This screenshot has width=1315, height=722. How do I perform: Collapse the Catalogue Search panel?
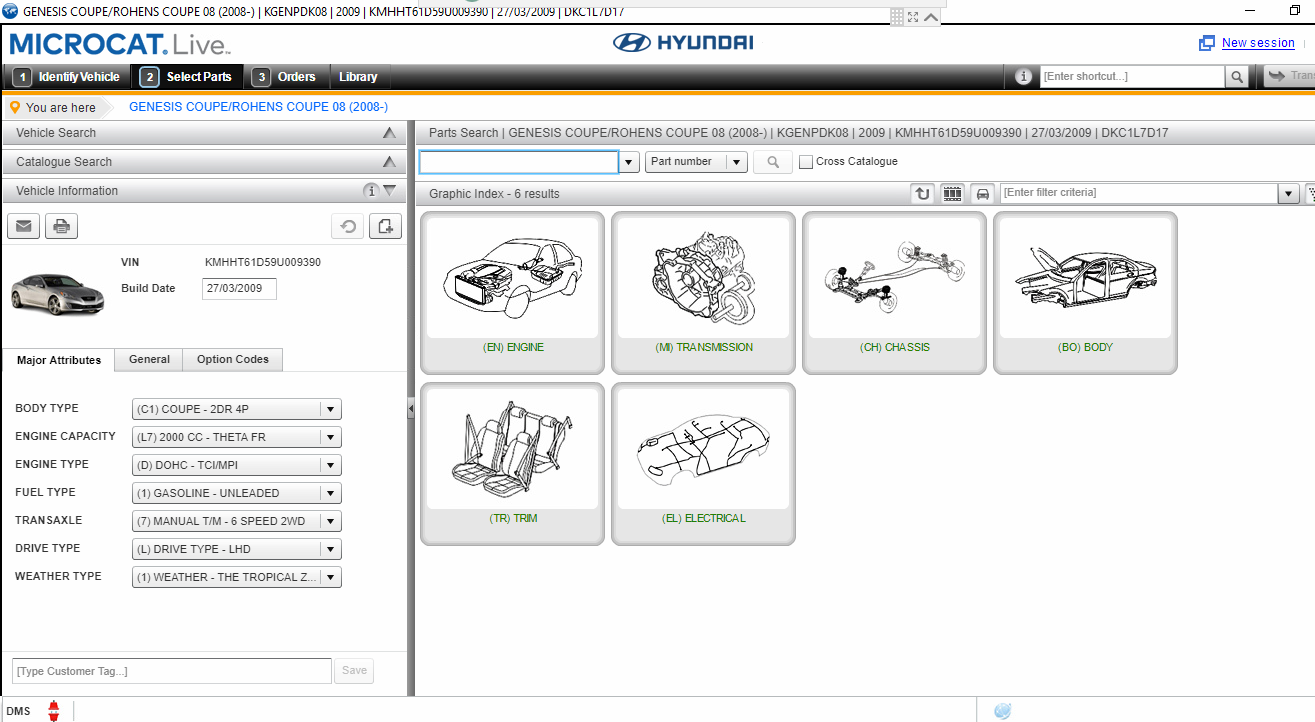(389, 162)
